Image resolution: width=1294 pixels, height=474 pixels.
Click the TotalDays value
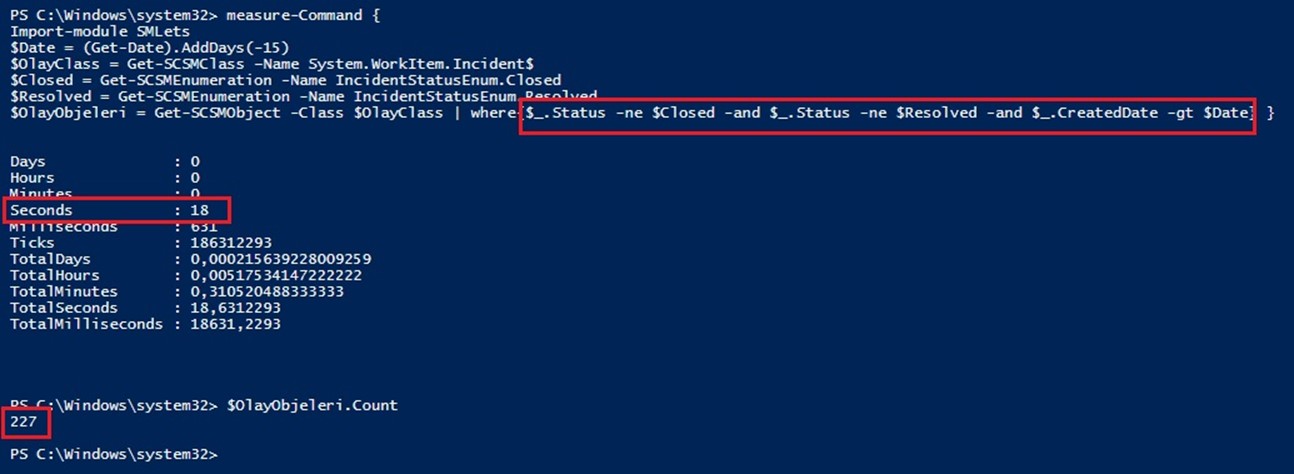(273, 259)
